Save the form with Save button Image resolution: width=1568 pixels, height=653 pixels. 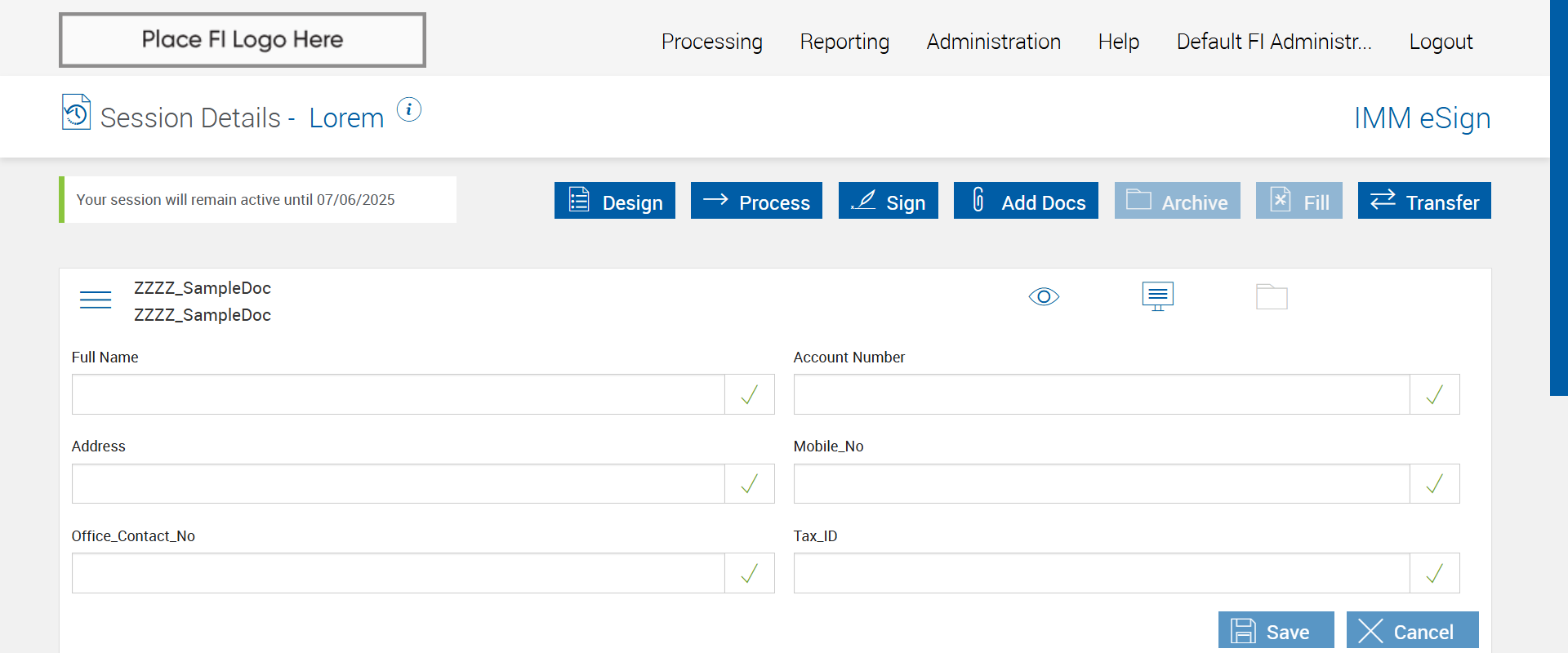pos(1276,631)
